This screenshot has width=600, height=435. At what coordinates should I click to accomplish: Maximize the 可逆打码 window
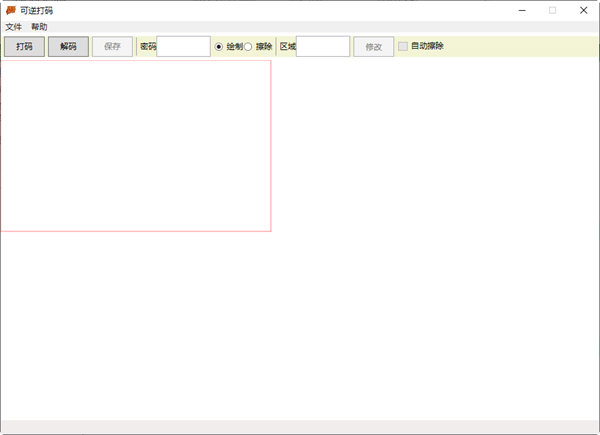pyautogui.click(x=552, y=10)
